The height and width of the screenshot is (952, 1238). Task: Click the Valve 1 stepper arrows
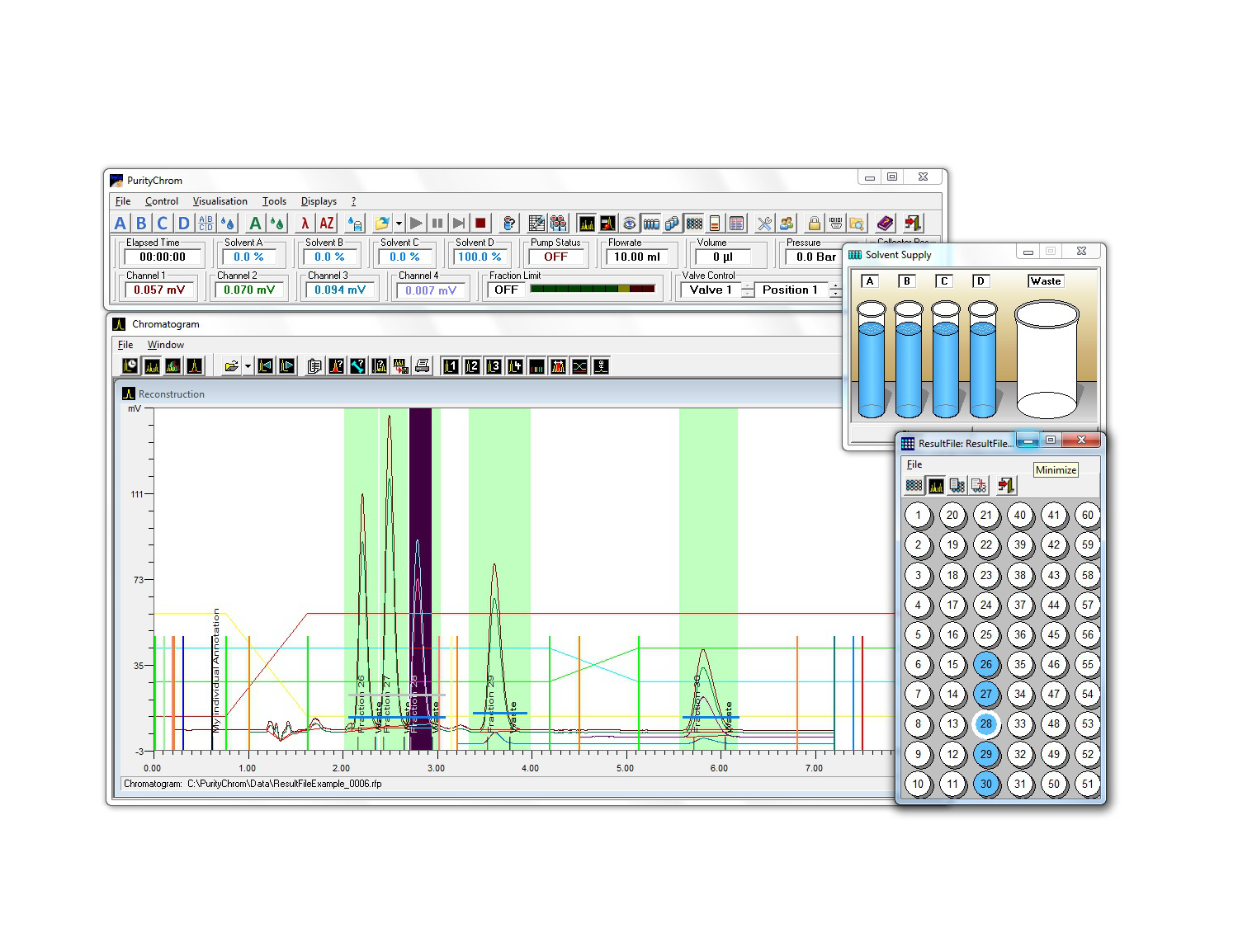(x=748, y=290)
